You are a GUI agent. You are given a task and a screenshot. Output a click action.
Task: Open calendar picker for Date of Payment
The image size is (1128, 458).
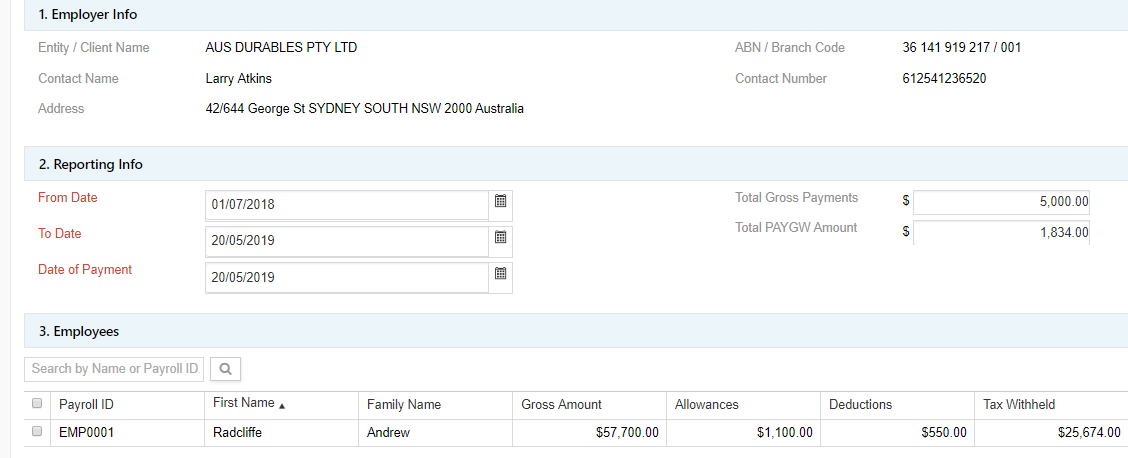pyautogui.click(x=501, y=274)
